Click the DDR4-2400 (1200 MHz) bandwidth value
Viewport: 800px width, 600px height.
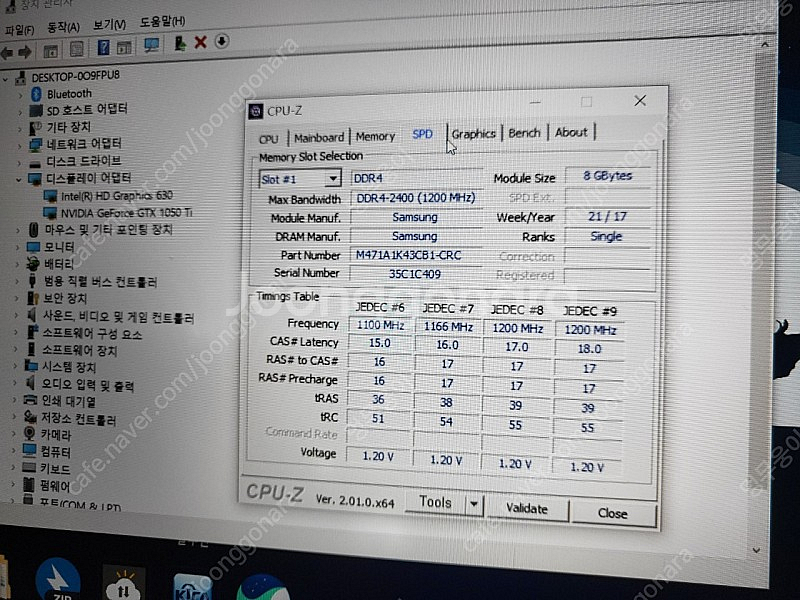click(416, 198)
